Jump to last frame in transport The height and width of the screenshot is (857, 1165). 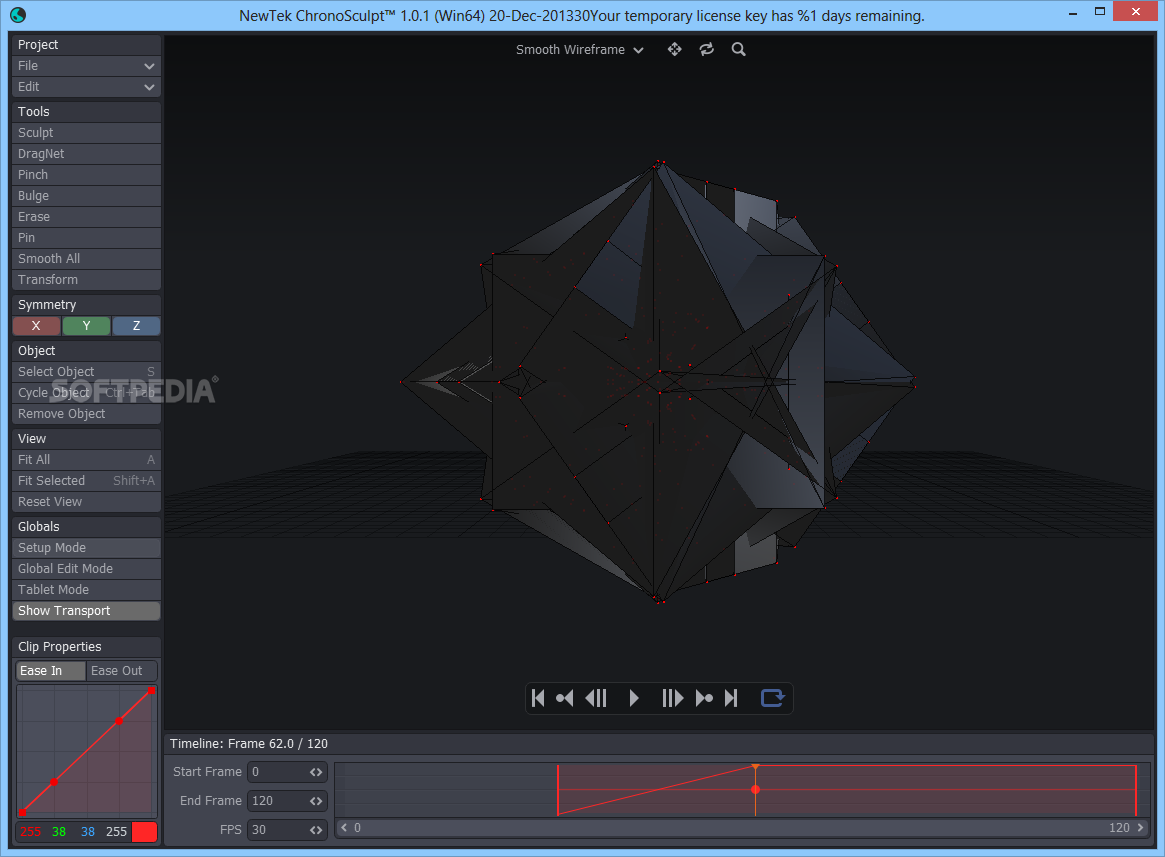click(731, 698)
